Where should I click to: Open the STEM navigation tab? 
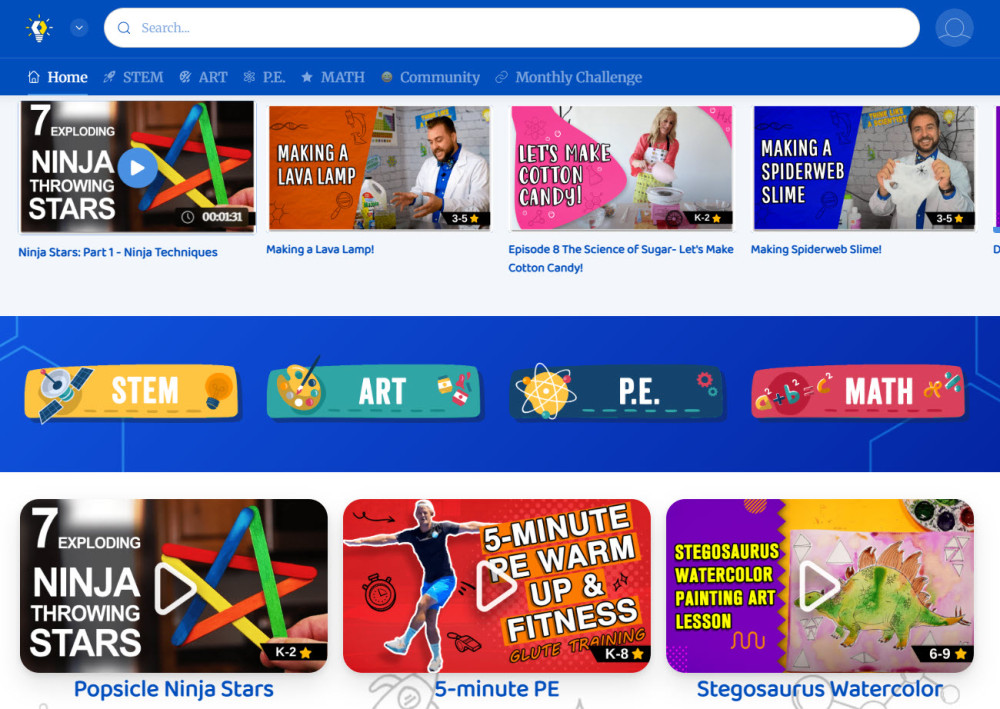coord(133,77)
